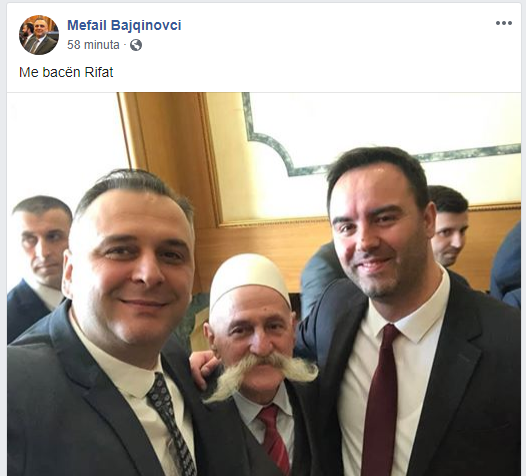Screen dimensions: 526x476
Task: Click the patterned tie on left man
Action: coord(170,424)
